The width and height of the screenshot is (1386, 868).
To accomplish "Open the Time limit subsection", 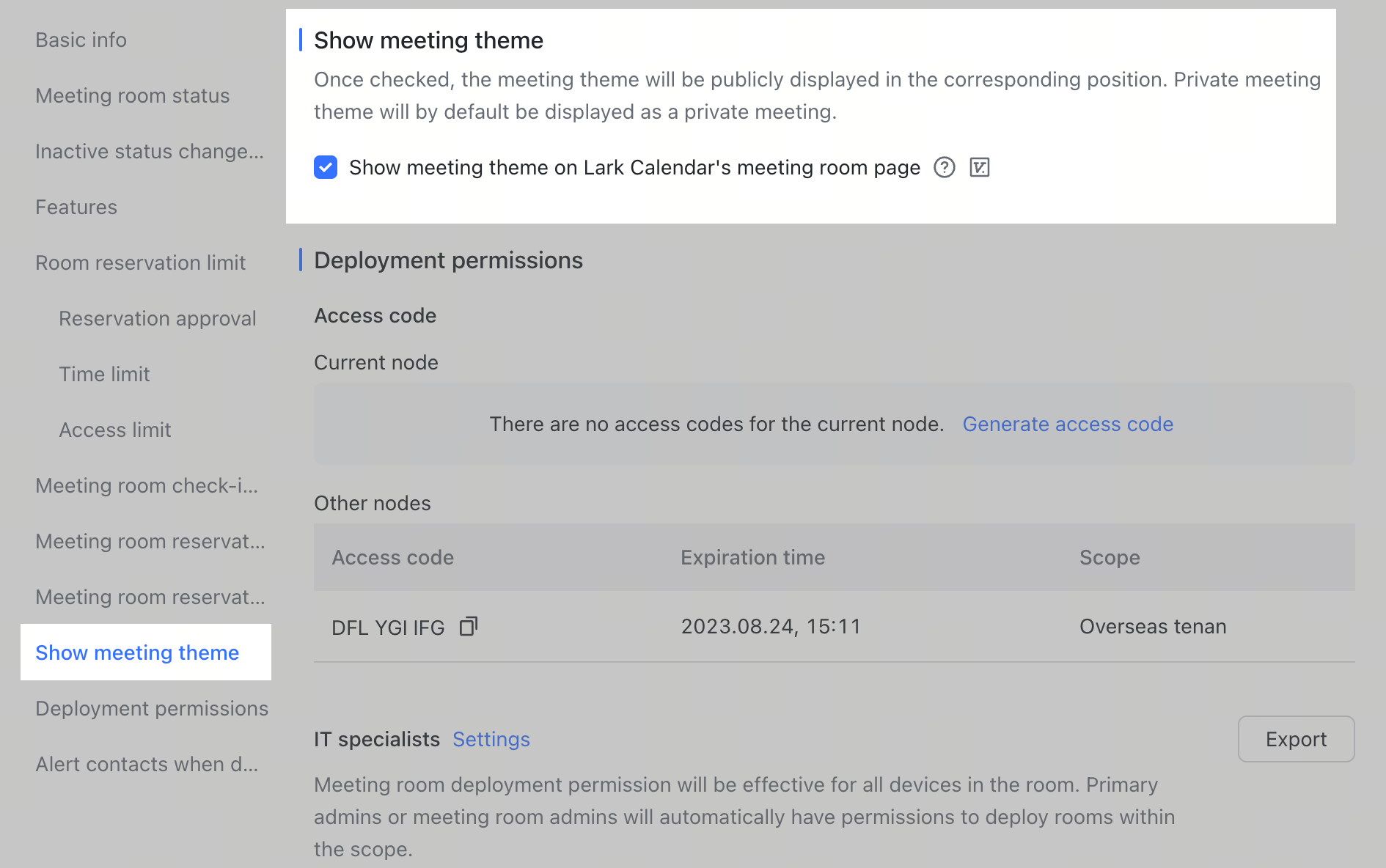I will (x=104, y=374).
